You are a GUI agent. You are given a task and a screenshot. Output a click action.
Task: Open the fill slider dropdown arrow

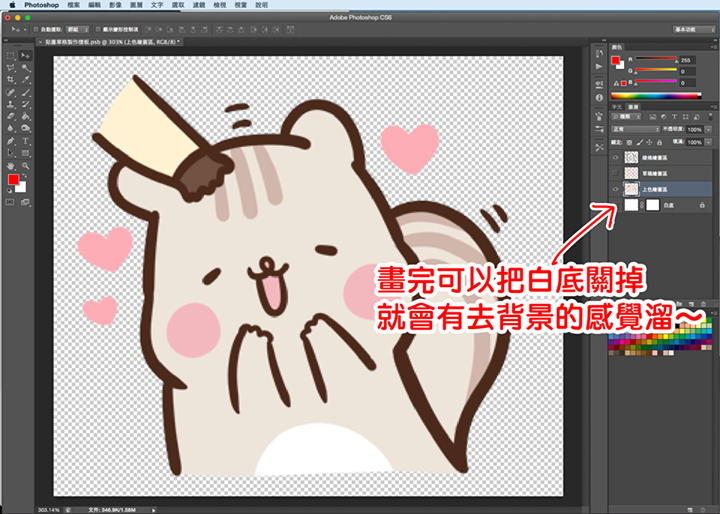click(x=709, y=142)
